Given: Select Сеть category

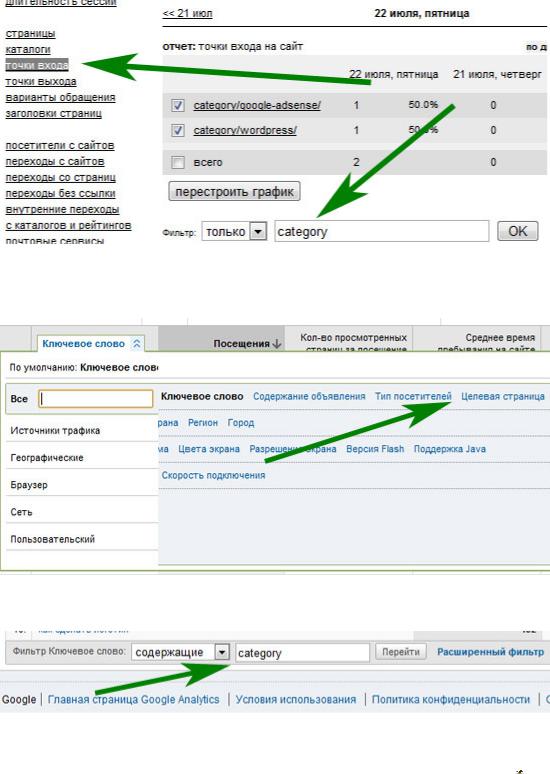Looking at the screenshot, I should [x=21, y=512].
